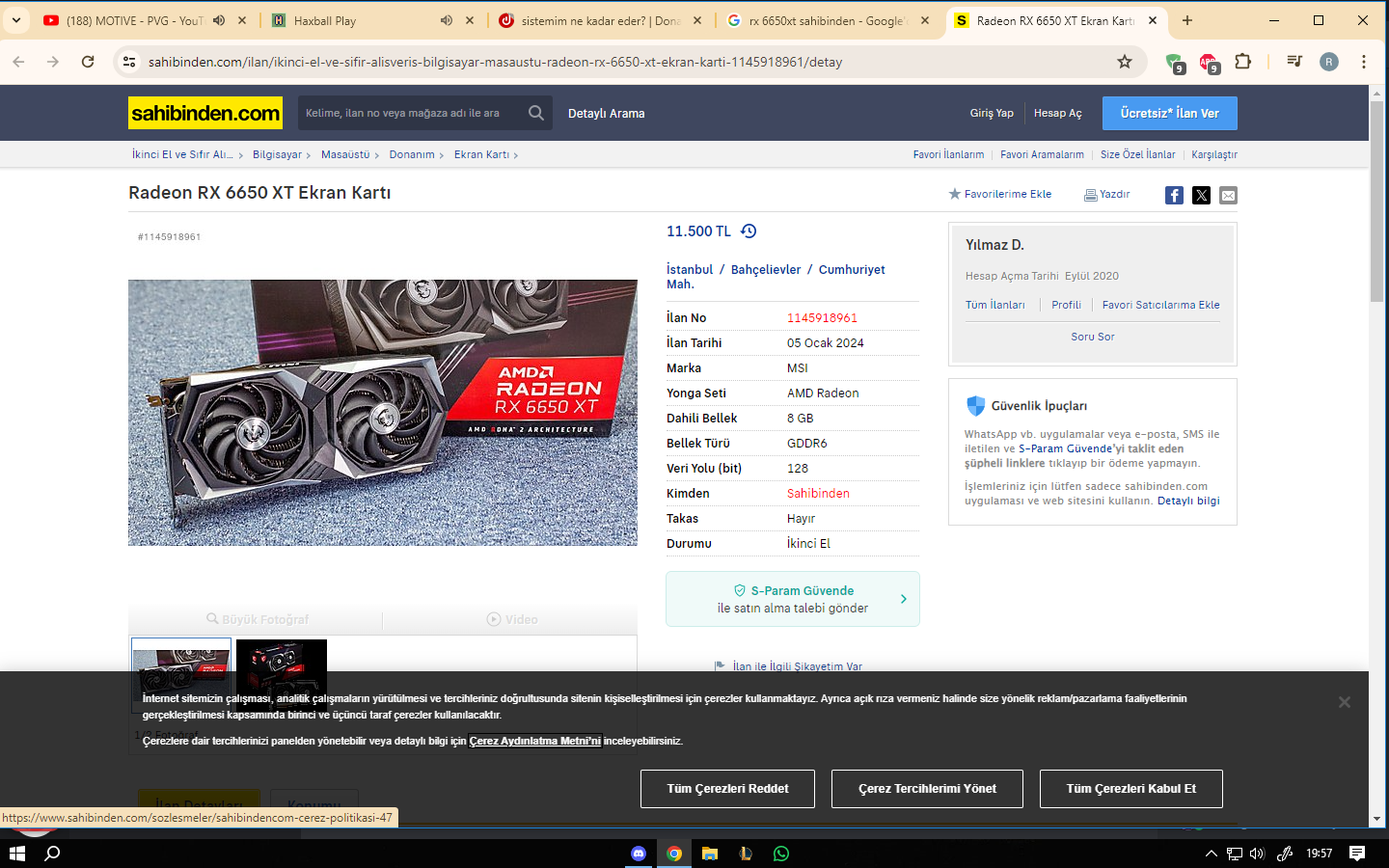1389x868 pixels.
Task: Go back to the previous page
Action: click(x=18, y=62)
